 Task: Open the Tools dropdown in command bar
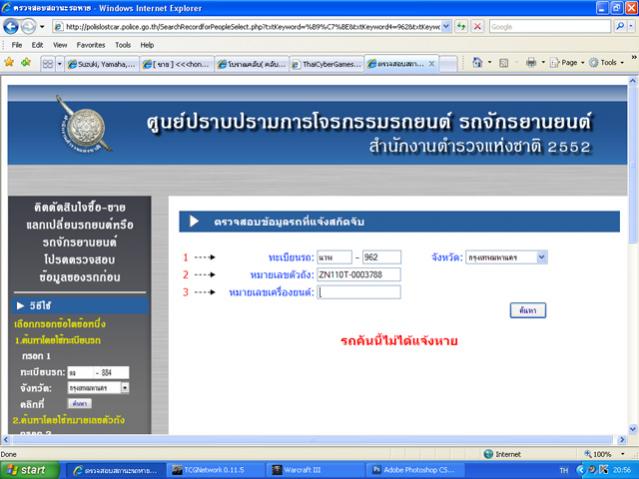[608, 63]
